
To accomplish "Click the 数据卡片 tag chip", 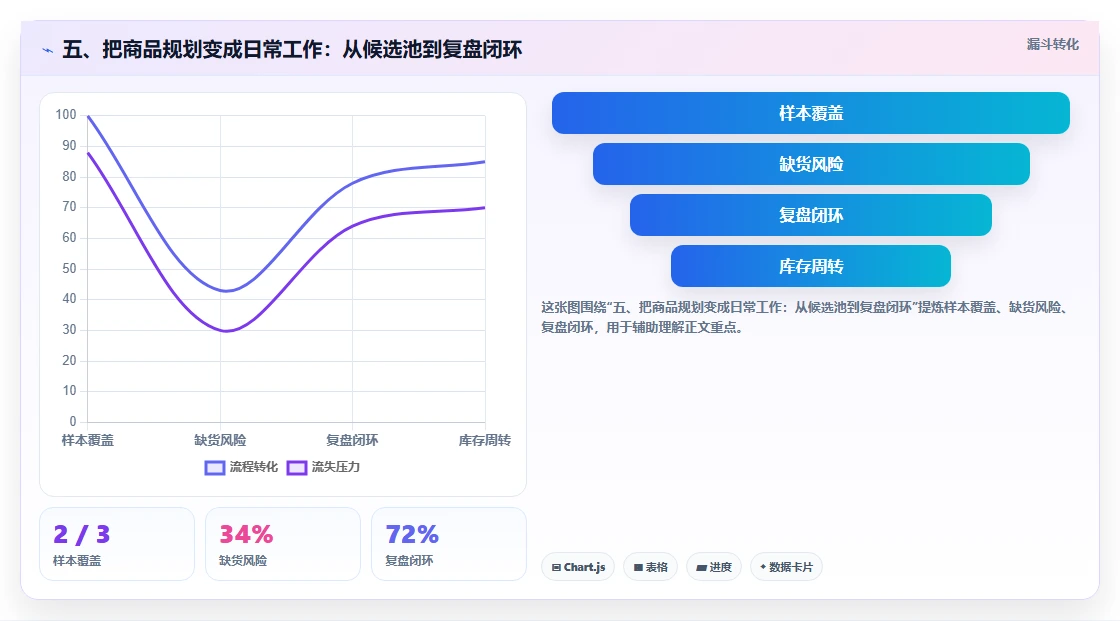I will click(786, 567).
